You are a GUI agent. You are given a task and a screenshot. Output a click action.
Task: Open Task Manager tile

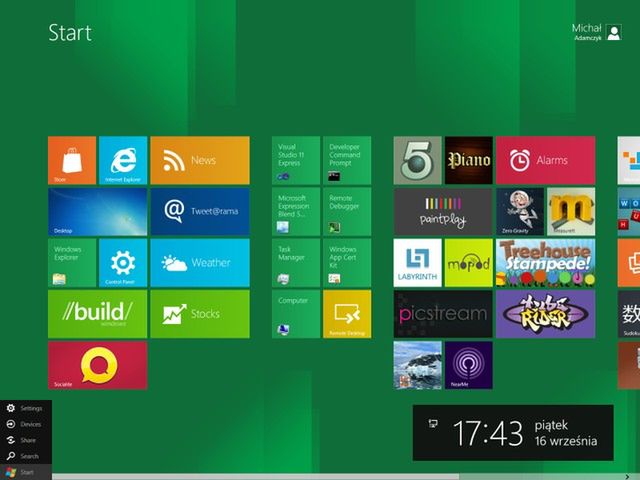[296, 263]
